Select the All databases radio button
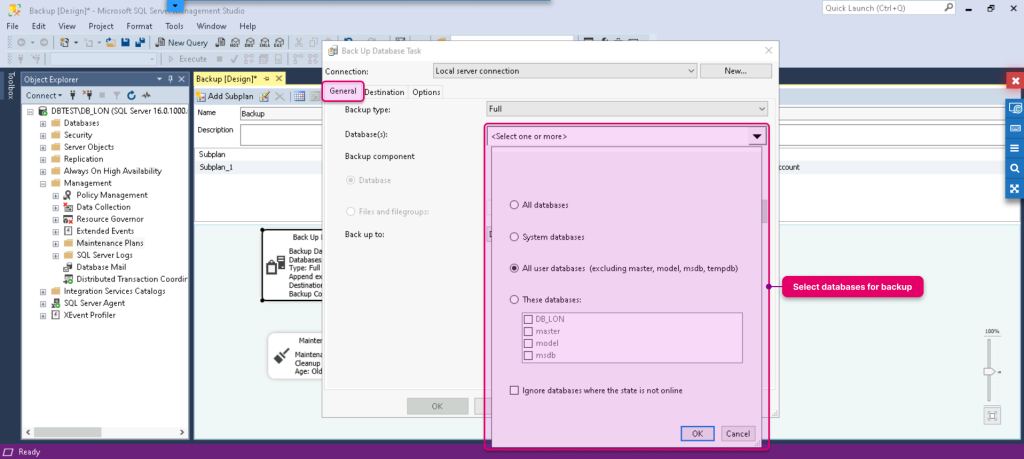Screen dimensions: 1024x459 pyautogui.click(x=514, y=205)
